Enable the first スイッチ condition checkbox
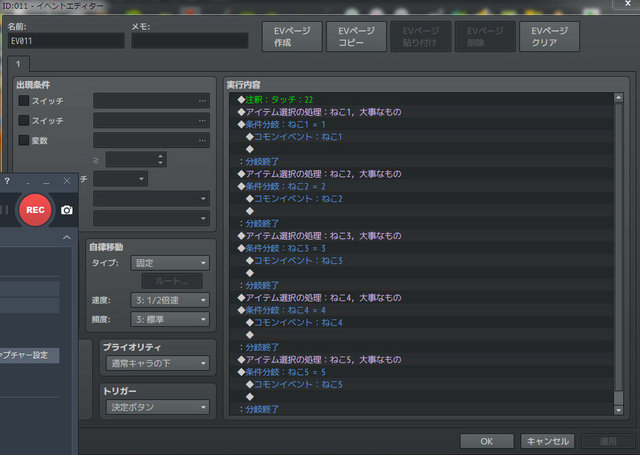 coord(24,100)
